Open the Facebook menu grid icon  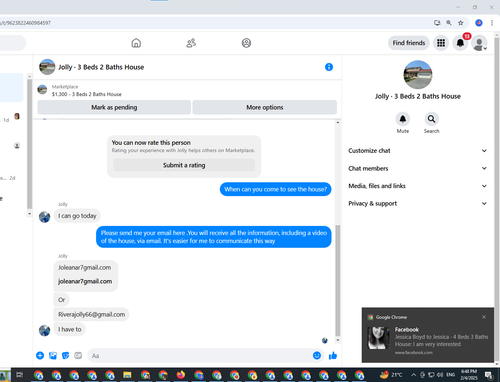(x=441, y=43)
